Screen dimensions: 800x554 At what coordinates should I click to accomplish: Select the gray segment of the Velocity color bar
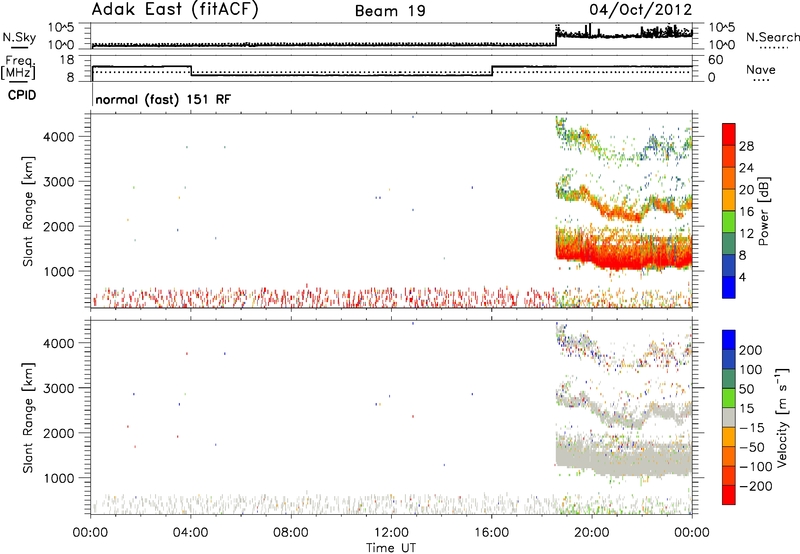pyautogui.click(x=729, y=417)
